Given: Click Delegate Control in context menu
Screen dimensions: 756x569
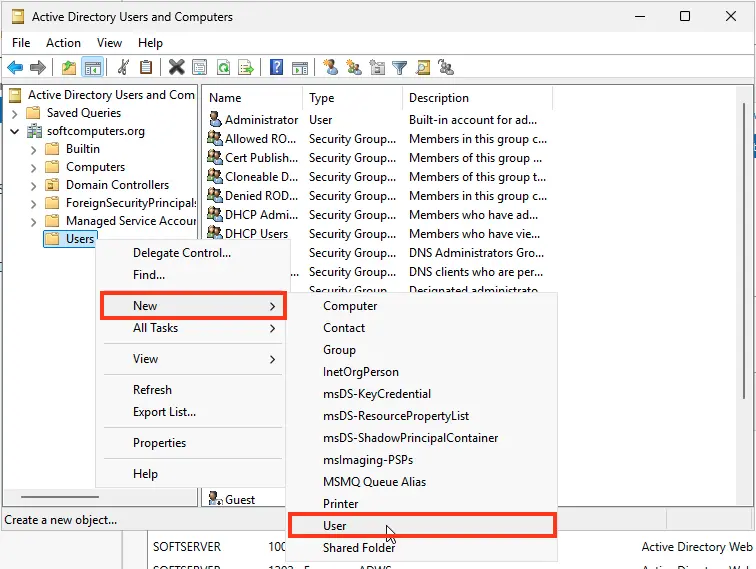Looking at the screenshot, I should click(x=182, y=253).
